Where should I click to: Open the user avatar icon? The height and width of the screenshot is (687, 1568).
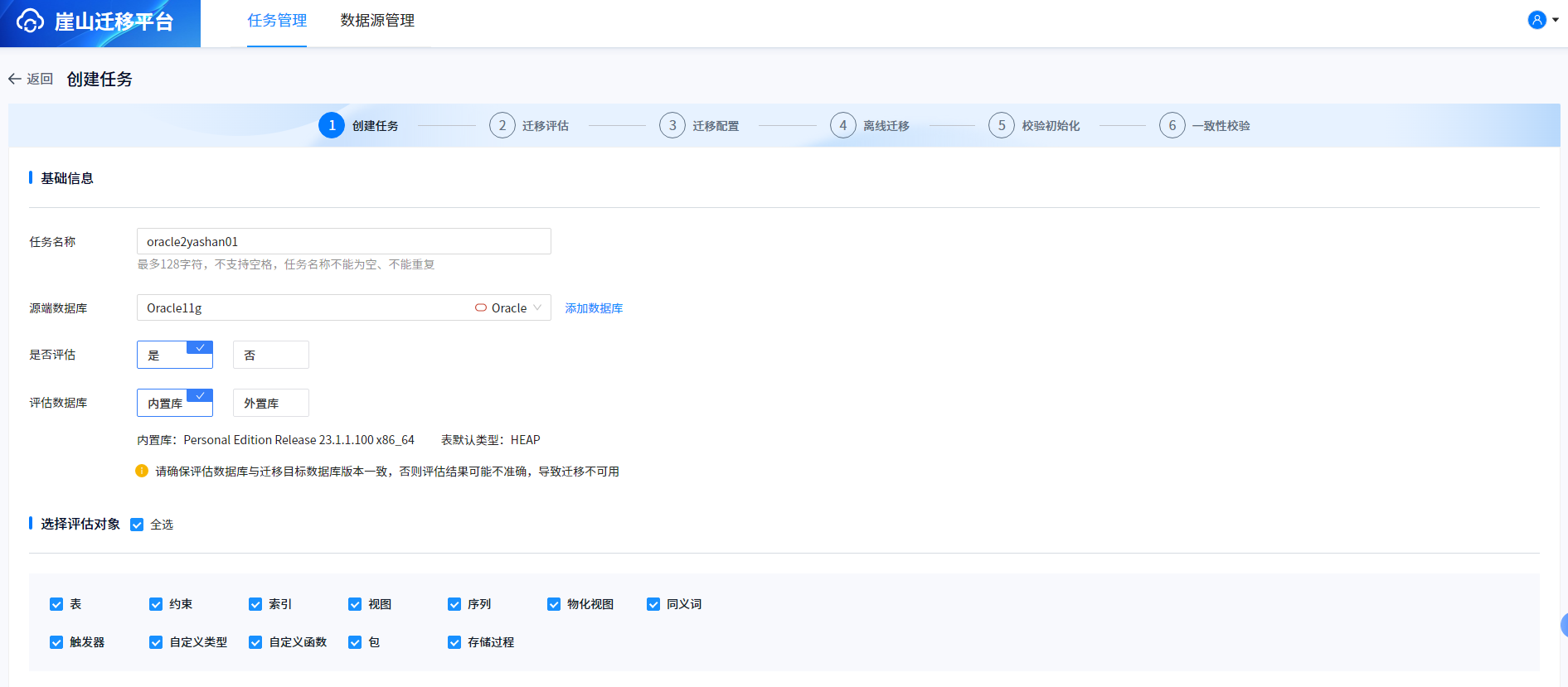1536,20
